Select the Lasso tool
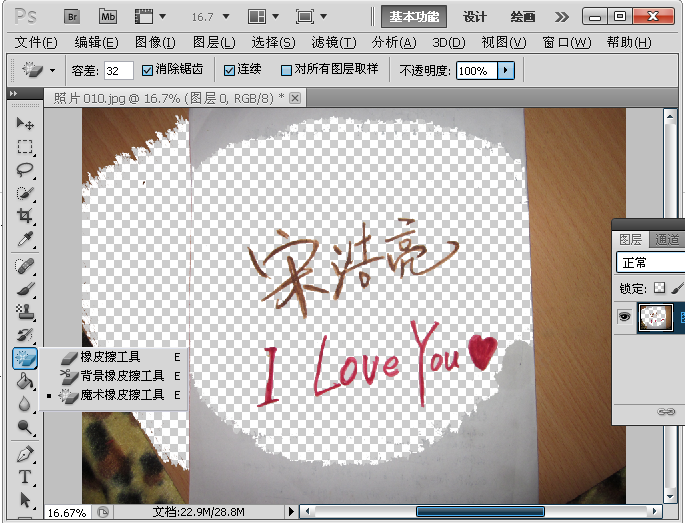 tap(25, 170)
